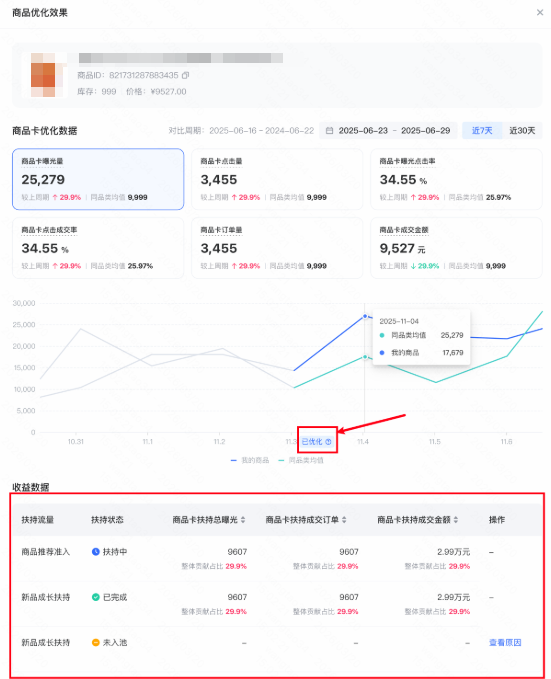This screenshot has width=551, height=679.
Task: Click the 已完成 row 2.99万元 amount
Action: click(x=453, y=597)
